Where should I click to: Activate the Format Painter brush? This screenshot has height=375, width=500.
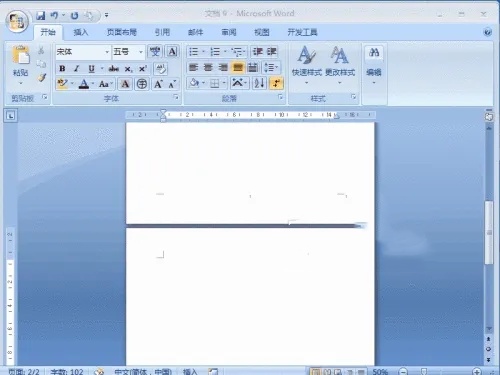[41, 78]
